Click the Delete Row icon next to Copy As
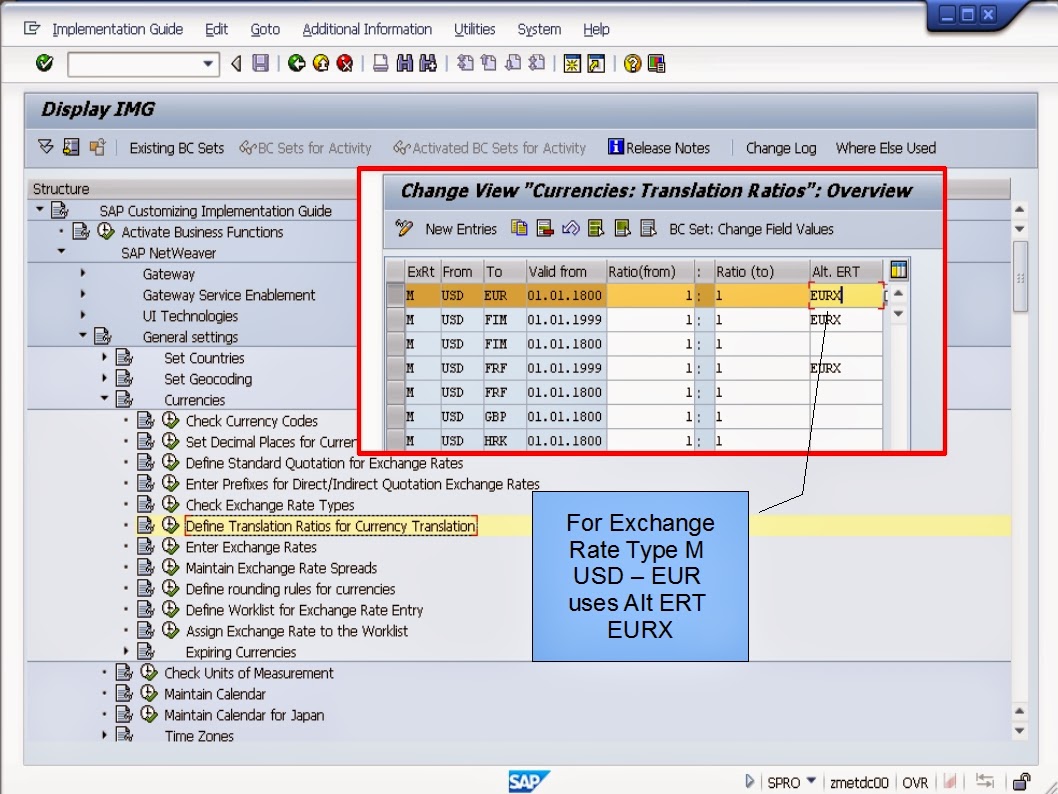 point(543,229)
